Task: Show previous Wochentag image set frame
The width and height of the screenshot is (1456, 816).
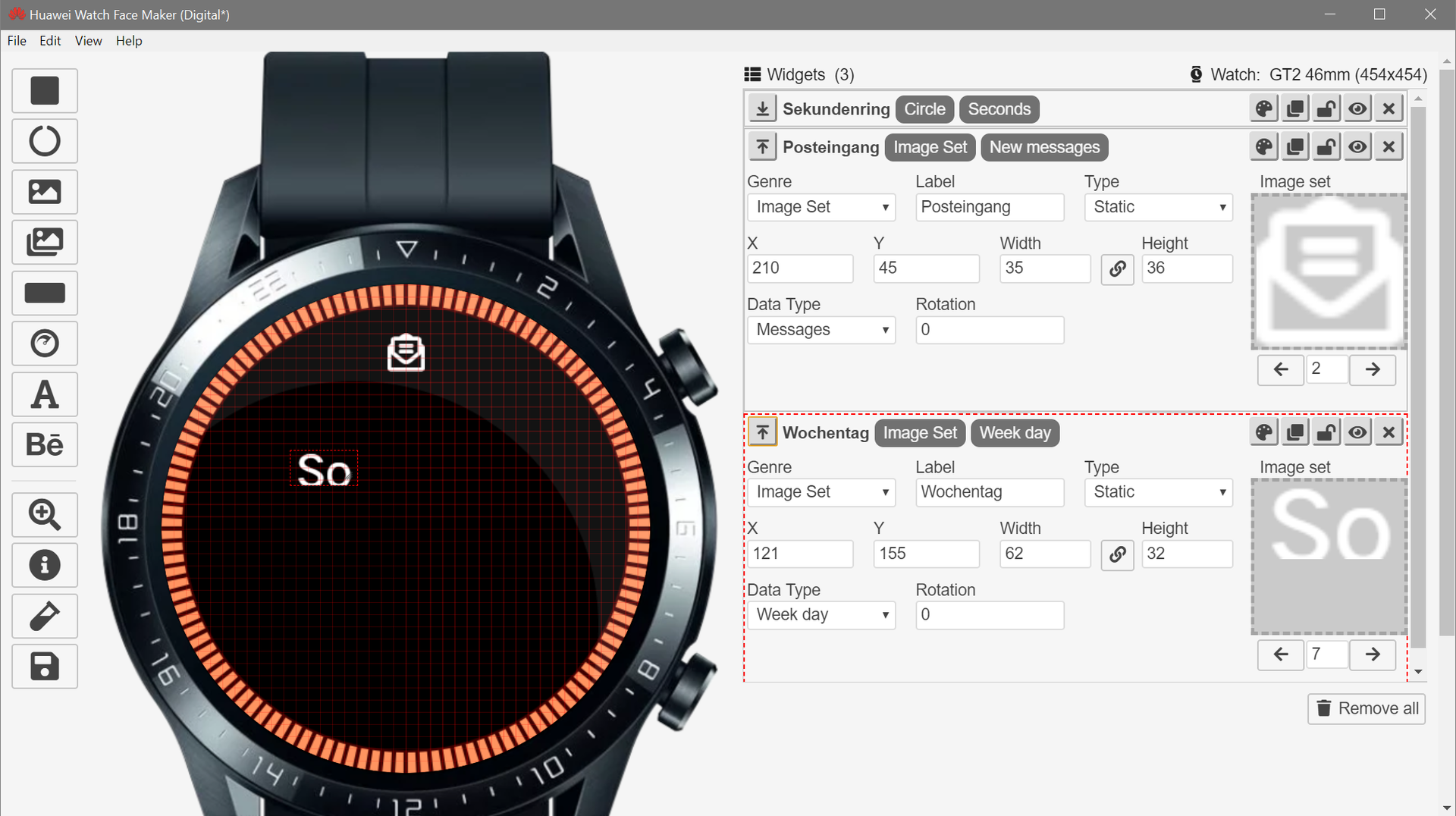Action: point(1281,654)
